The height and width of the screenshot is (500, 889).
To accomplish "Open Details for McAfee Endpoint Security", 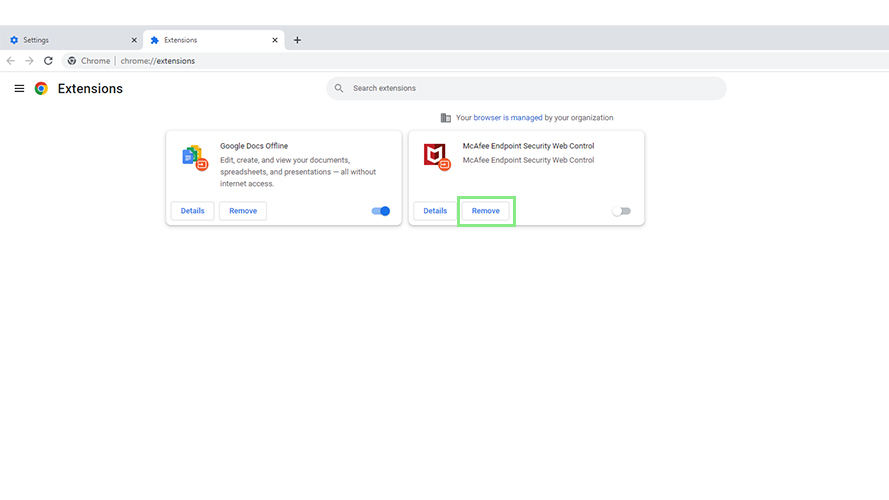I will pyautogui.click(x=435, y=211).
